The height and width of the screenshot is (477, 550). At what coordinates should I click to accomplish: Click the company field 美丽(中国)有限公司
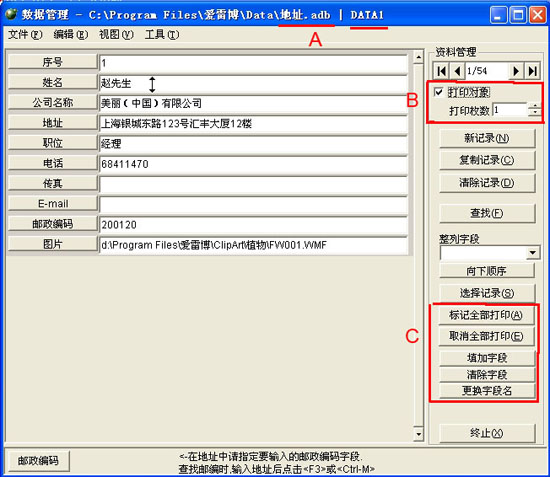click(x=254, y=103)
